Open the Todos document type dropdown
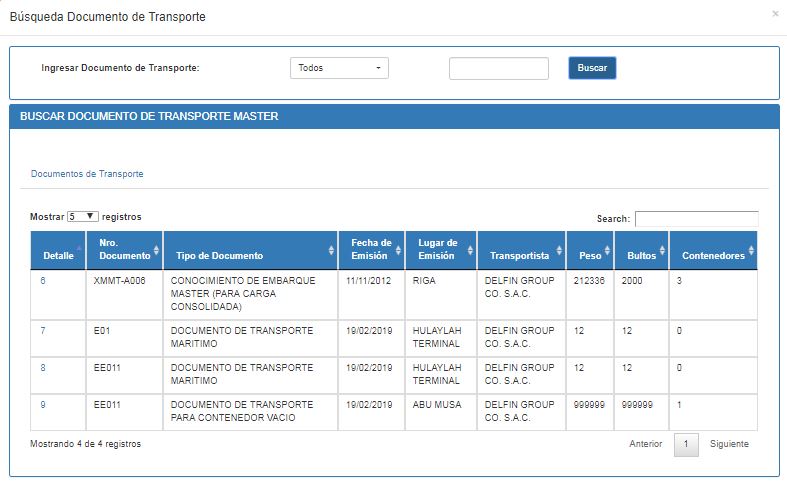The height and width of the screenshot is (484, 787). (x=339, y=68)
